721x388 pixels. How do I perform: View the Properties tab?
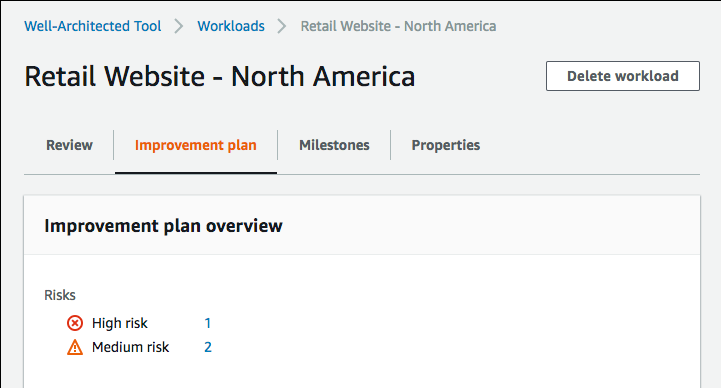click(x=446, y=145)
